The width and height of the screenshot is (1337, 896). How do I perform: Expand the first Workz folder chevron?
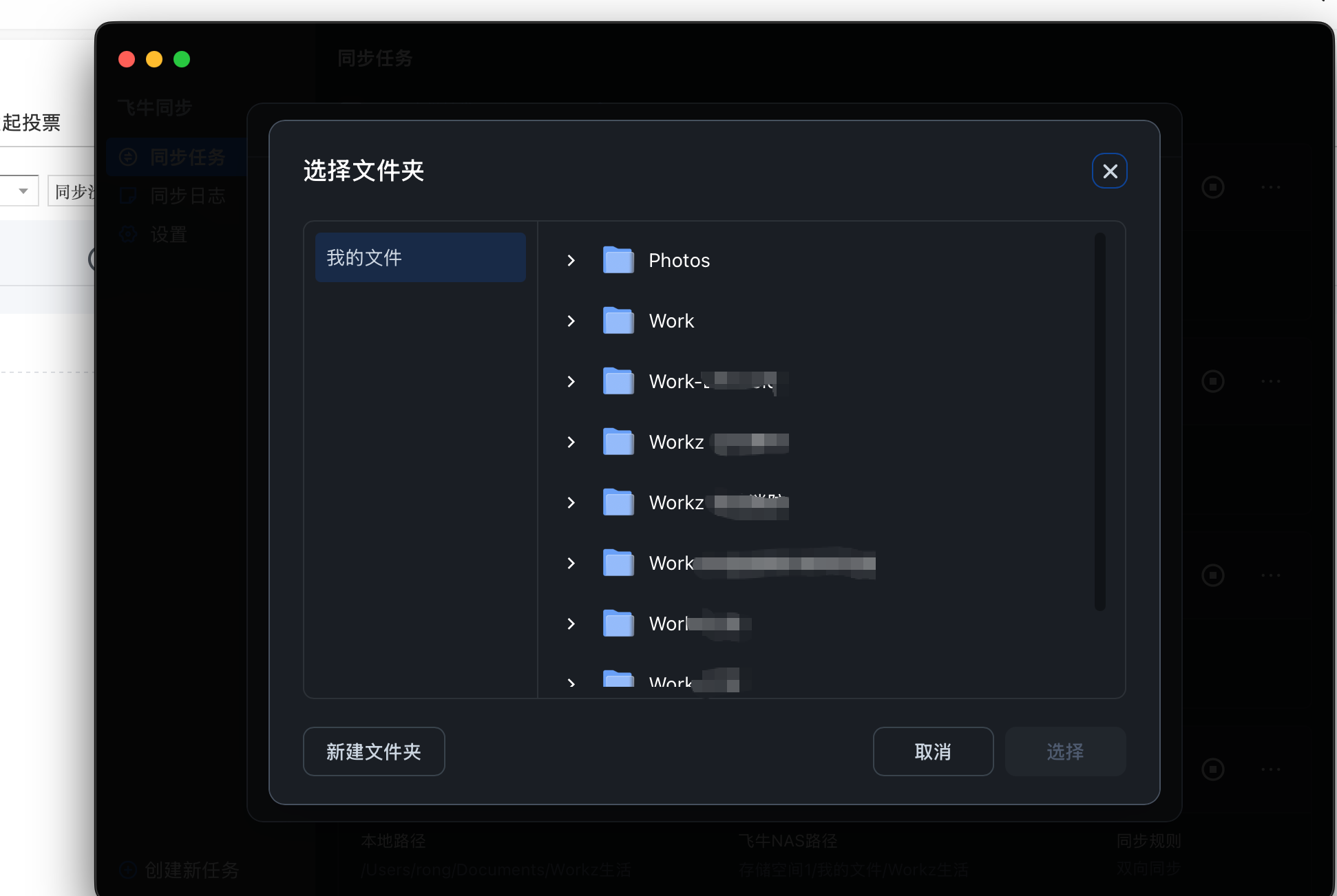(x=571, y=442)
